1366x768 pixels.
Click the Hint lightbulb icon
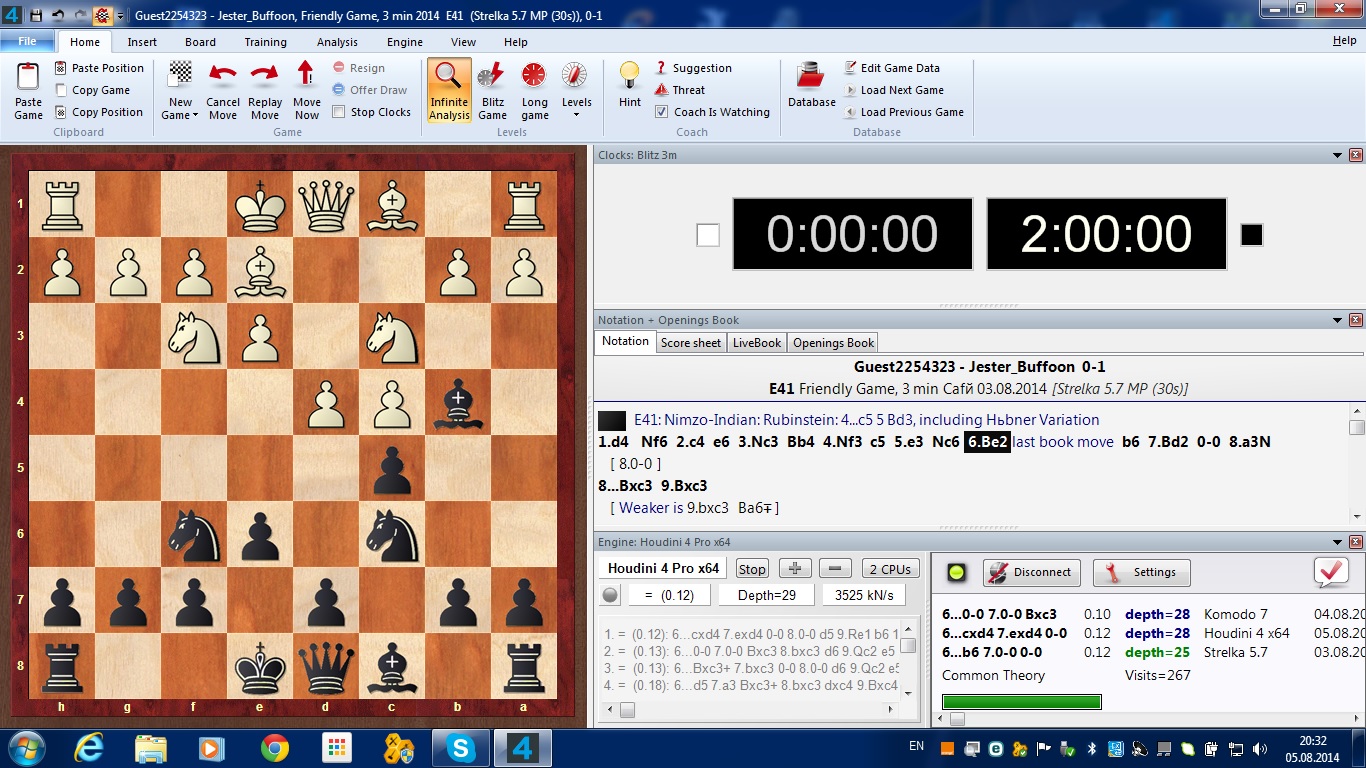point(630,77)
